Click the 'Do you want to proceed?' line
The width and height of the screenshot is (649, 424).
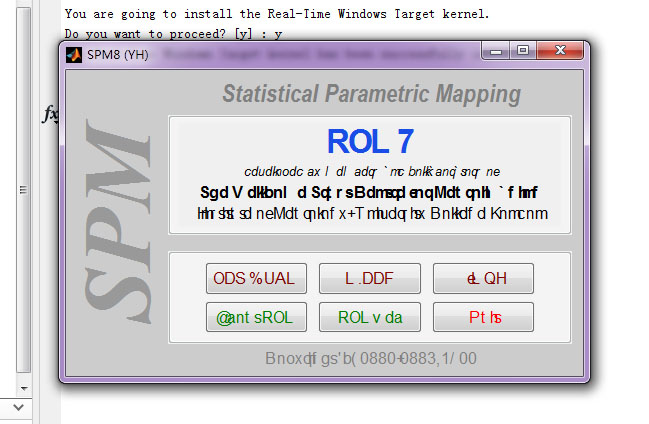click(x=173, y=34)
